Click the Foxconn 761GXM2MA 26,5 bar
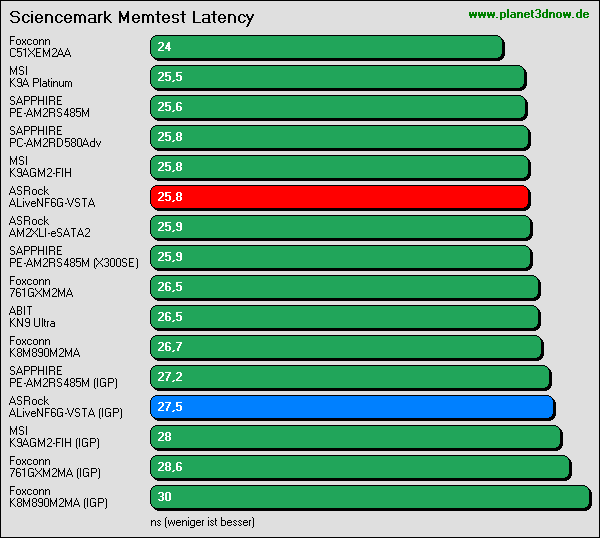Screen dimensions: 600x538 point(345,287)
